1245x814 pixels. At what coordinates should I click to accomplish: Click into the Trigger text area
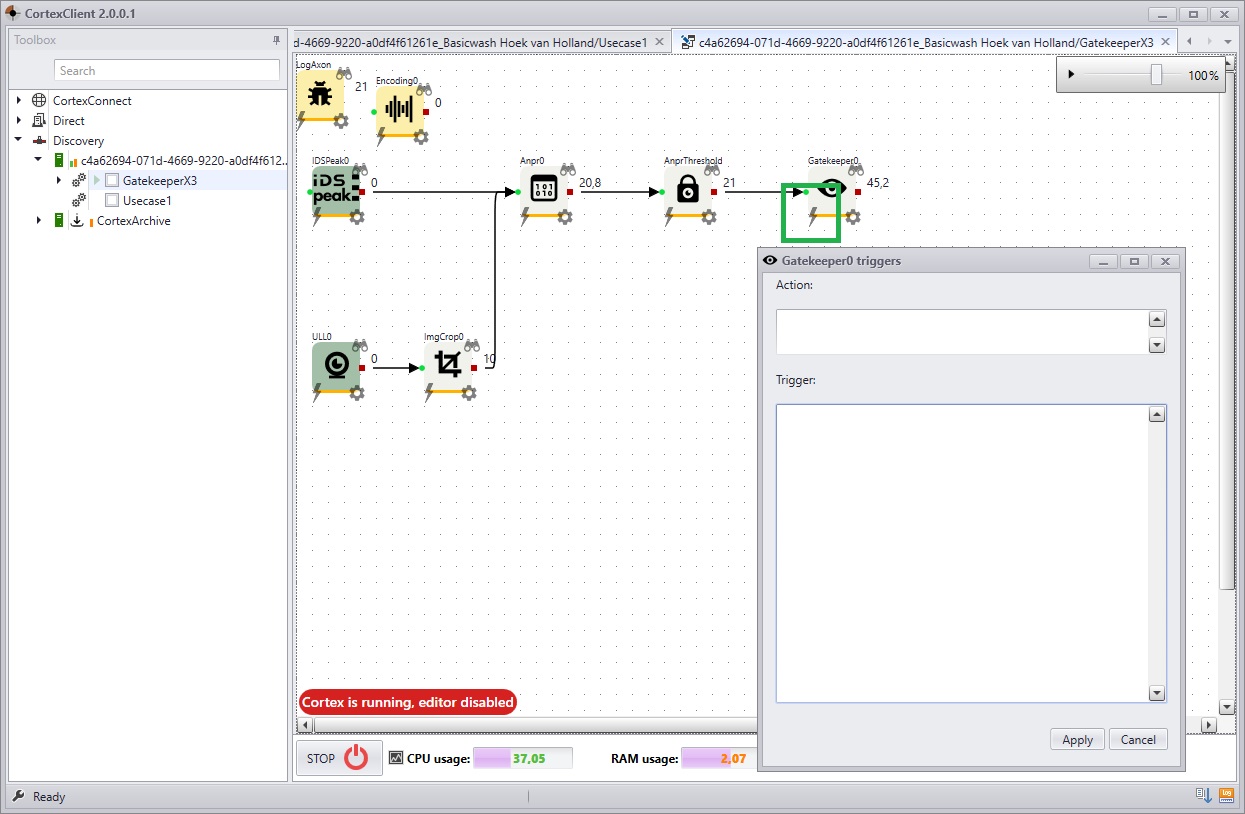coord(963,553)
